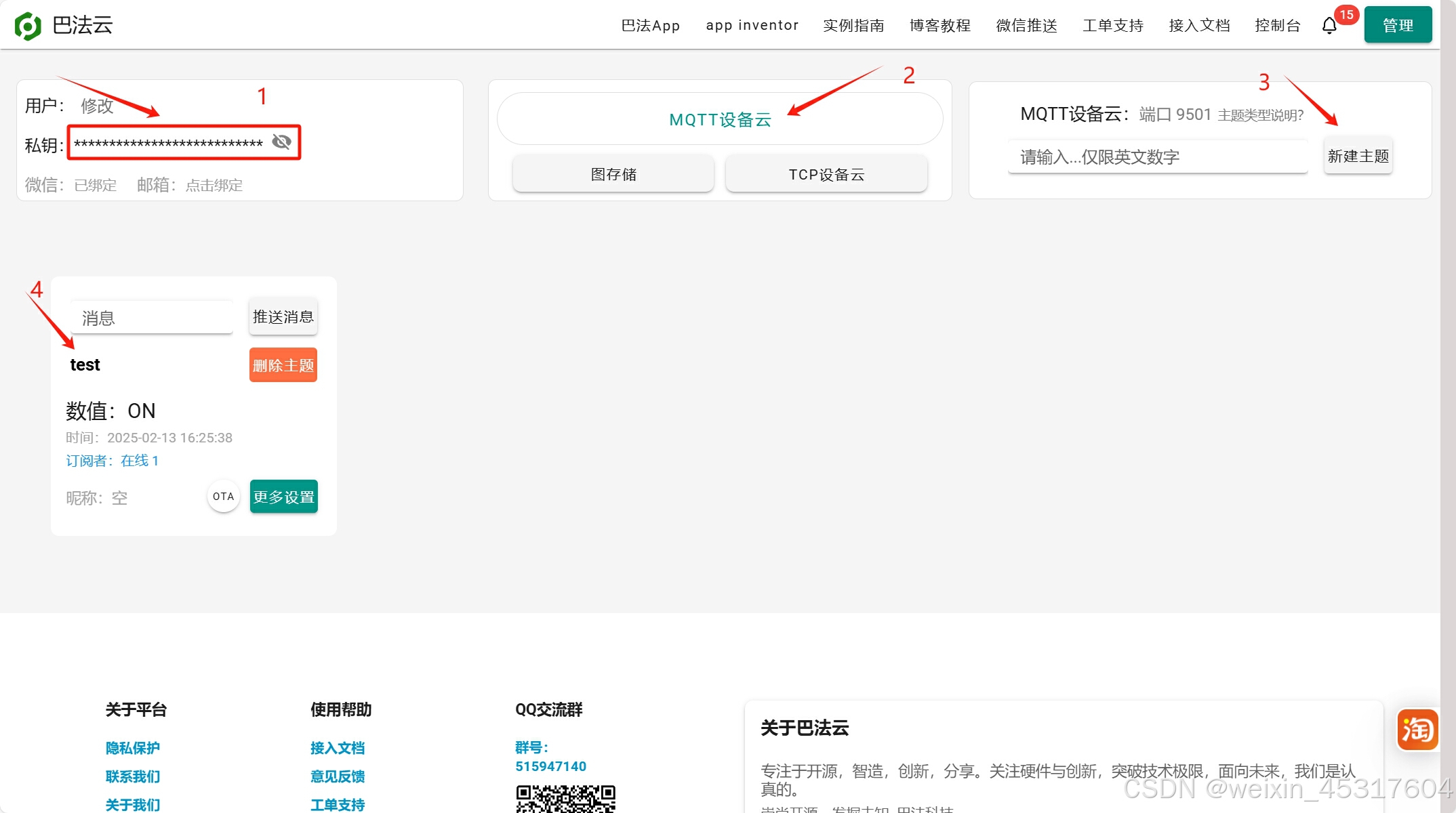Go to 接入文档 in top navigation
This screenshot has width=1456, height=813.
pyautogui.click(x=1199, y=26)
